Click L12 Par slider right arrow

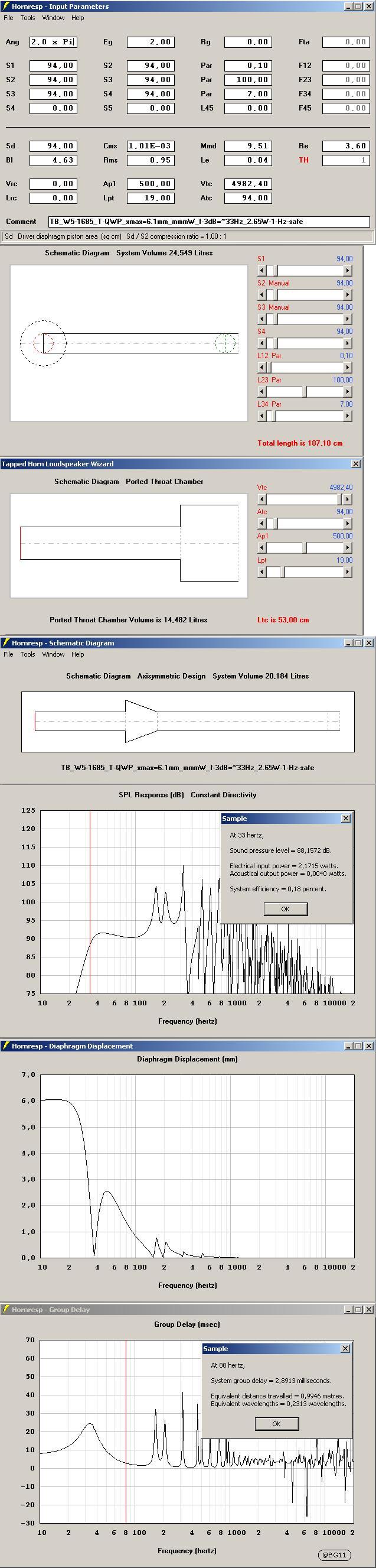click(348, 368)
